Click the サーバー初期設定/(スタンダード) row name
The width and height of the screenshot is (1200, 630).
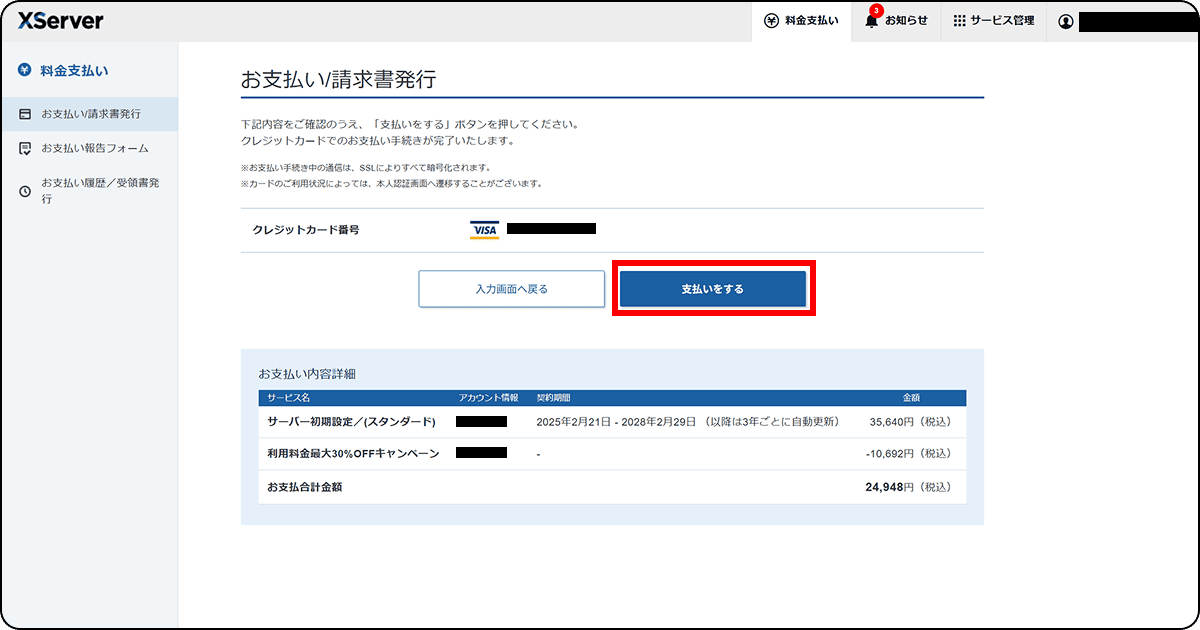point(351,422)
